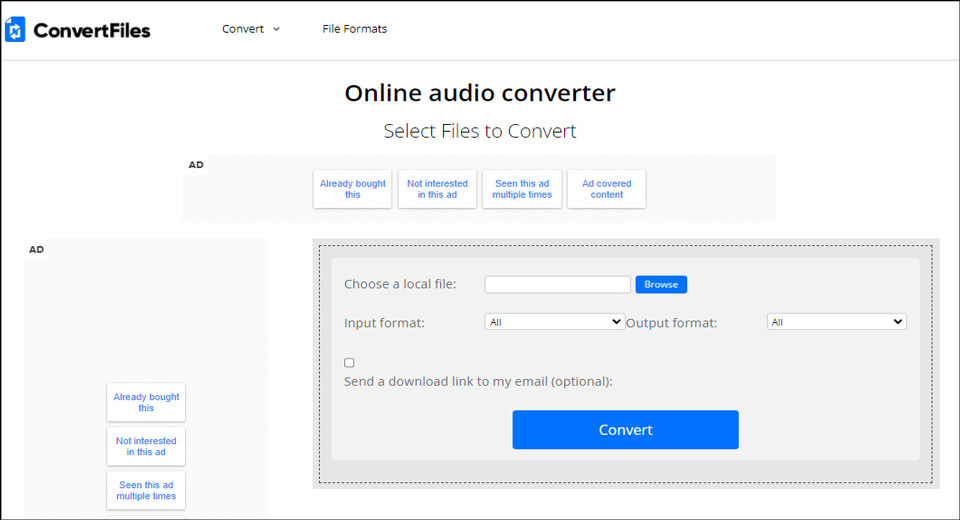Click the Choose a local file label
The image size is (960, 520).
(x=400, y=284)
